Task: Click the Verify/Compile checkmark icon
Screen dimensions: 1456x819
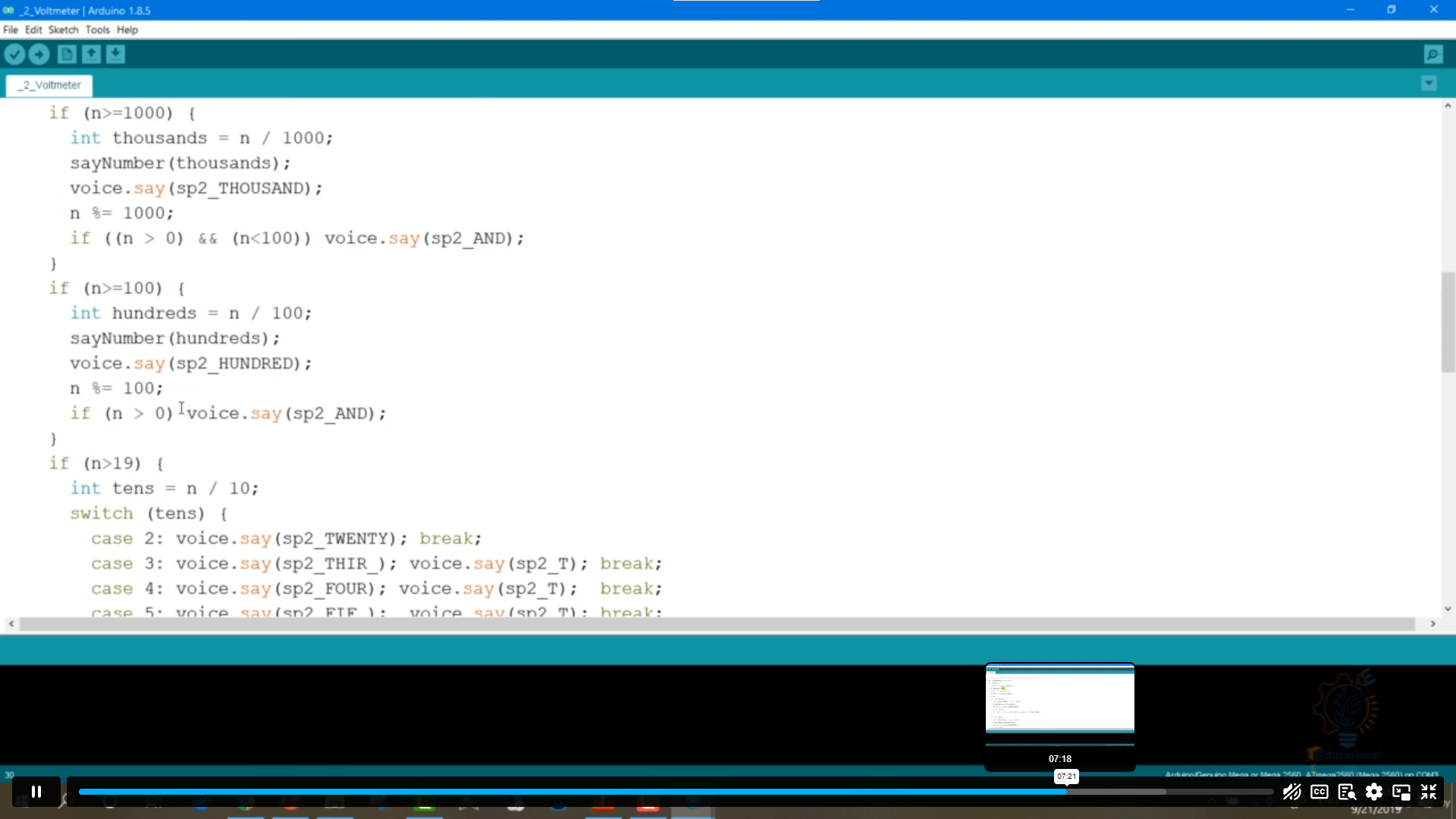Action: (15, 54)
